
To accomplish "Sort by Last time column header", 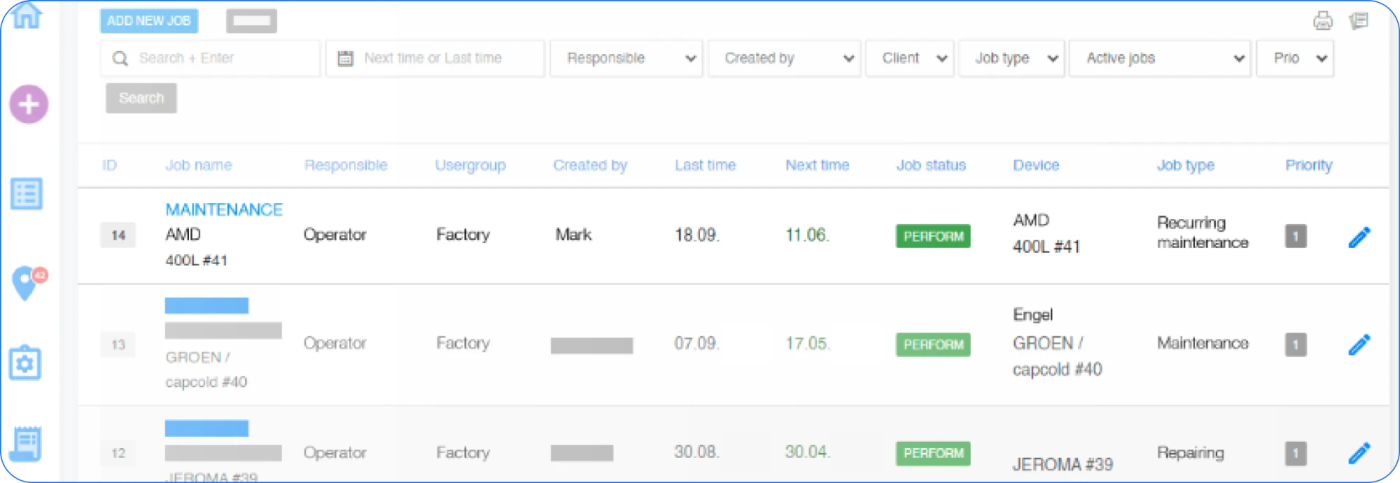I will pos(705,165).
